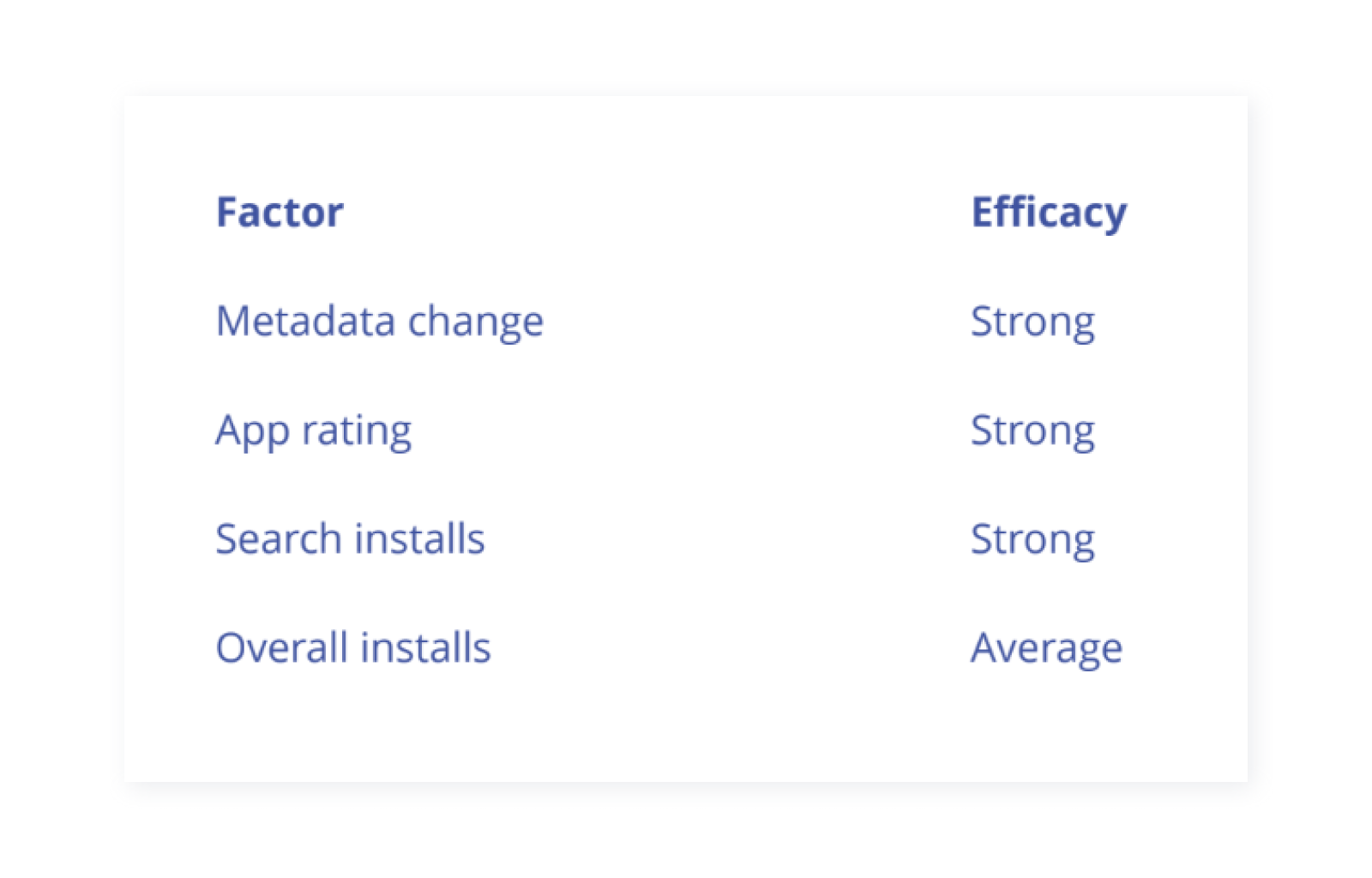
Task: Click the word Overall in last row
Action: point(281,647)
